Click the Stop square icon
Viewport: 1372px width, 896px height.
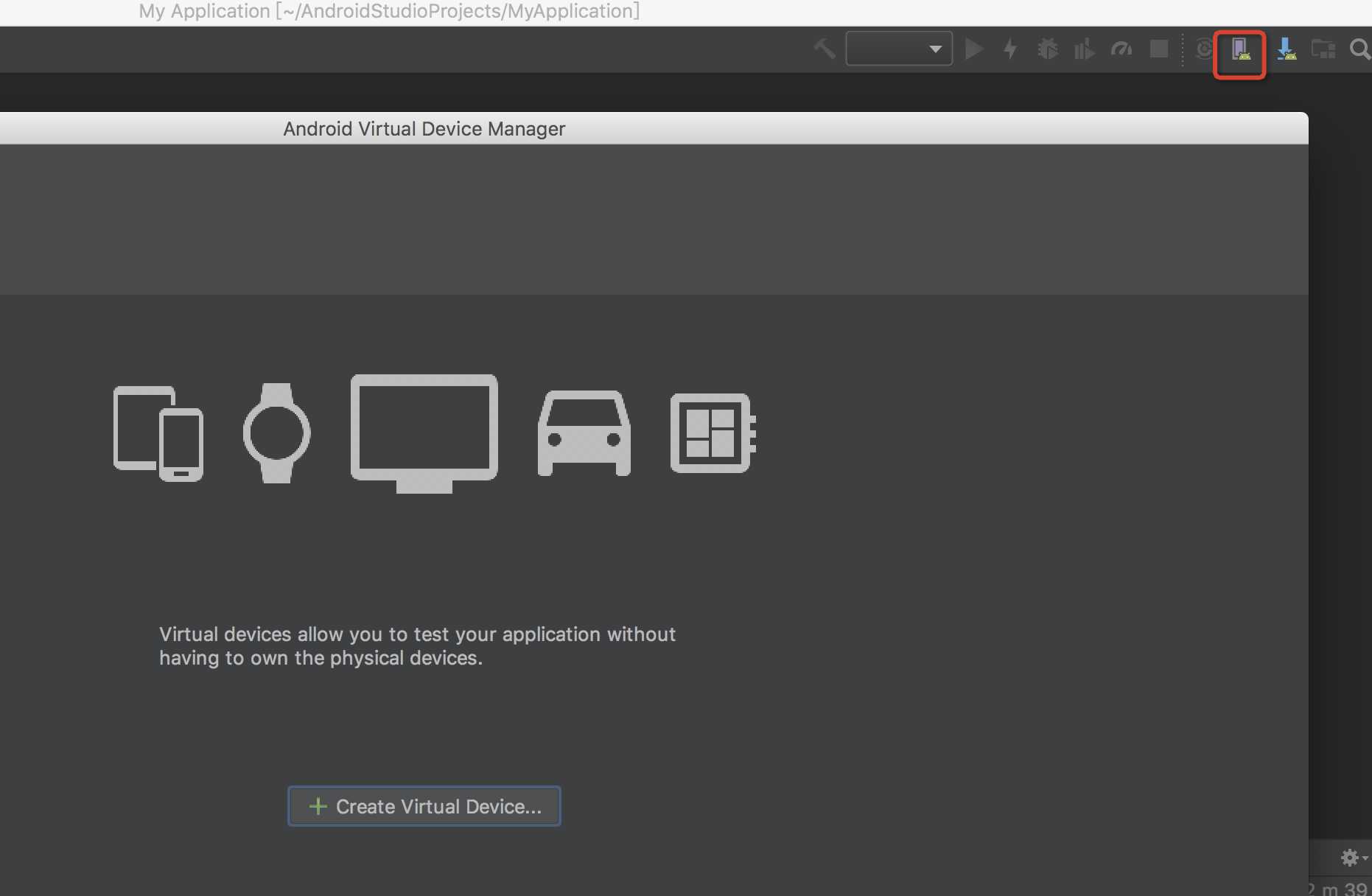tap(1159, 49)
